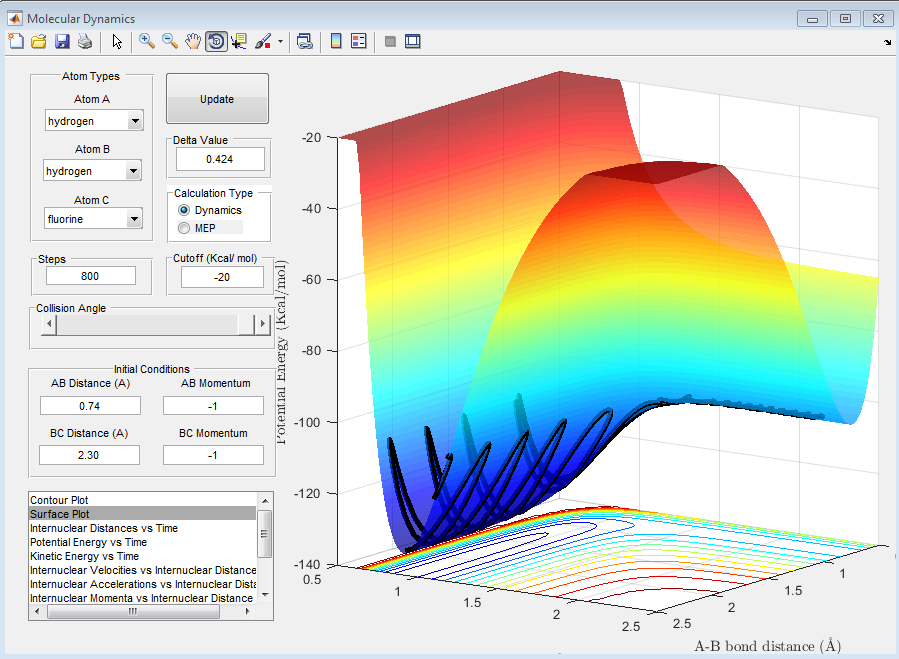Viewport: 899px width, 659px height.
Task: Open the Atom B dropdown
Action: pyautogui.click(x=134, y=171)
